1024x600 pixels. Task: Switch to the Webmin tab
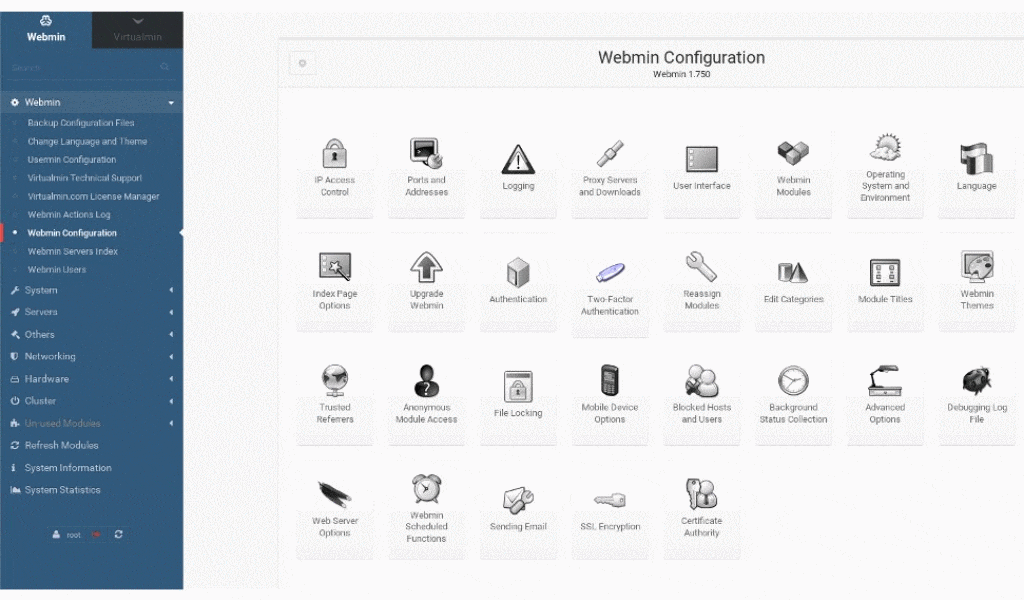pyautogui.click(x=46, y=29)
